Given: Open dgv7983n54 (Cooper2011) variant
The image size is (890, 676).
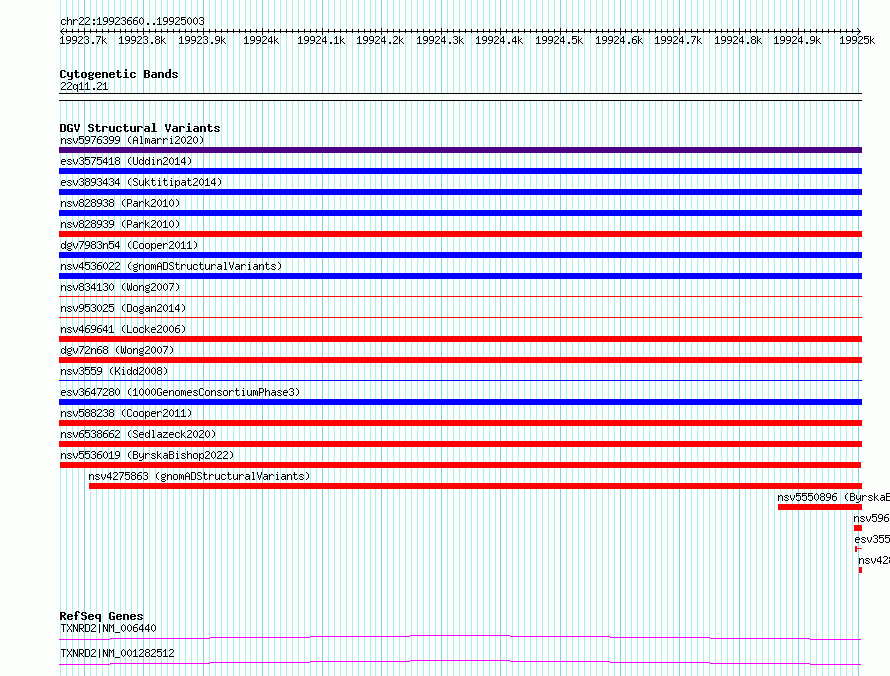Looking at the screenshot, I should (129, 245).
